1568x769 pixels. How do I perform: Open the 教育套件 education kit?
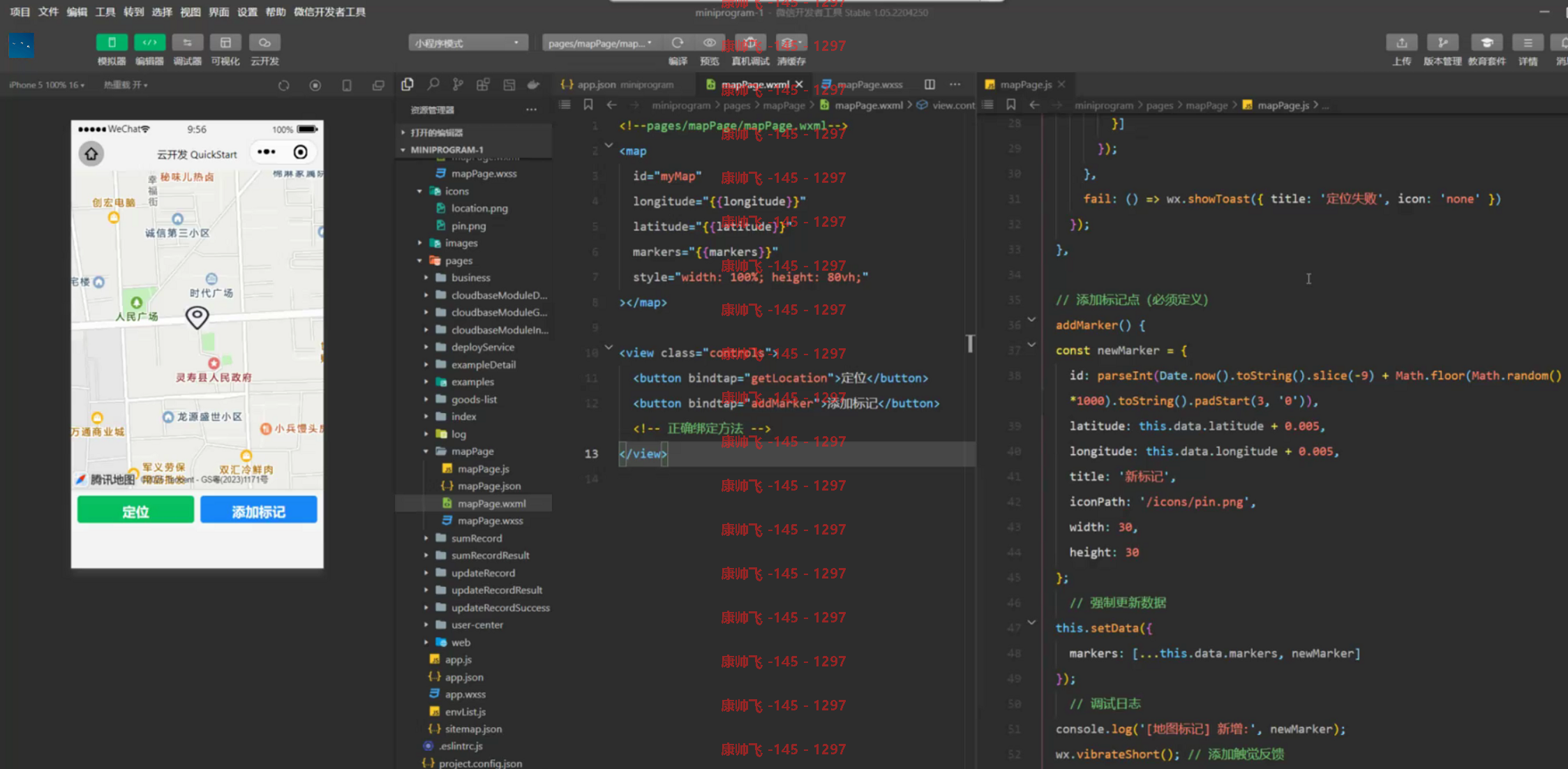point(1486,43)
